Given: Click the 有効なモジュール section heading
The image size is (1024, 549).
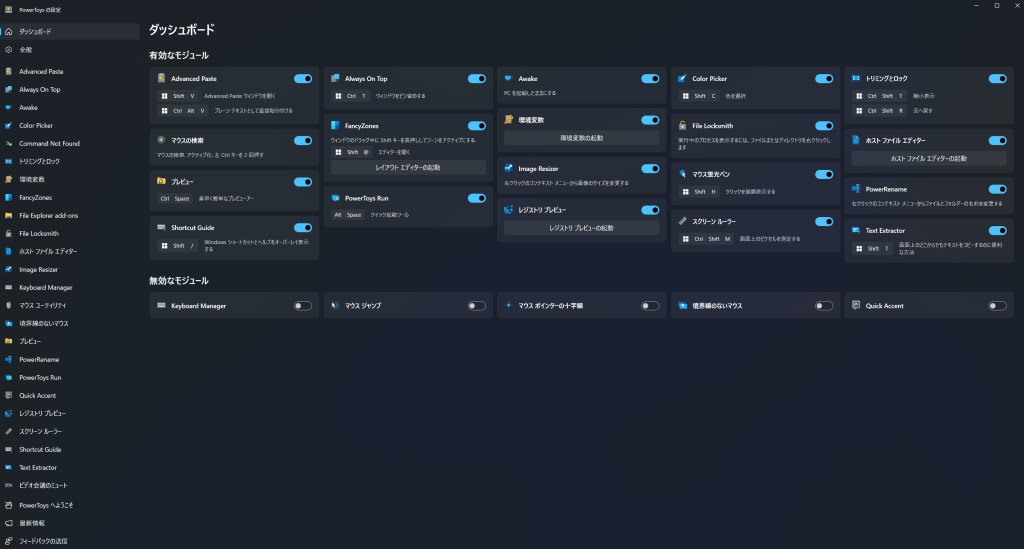Looking at the screenshot, I should tap(179, 55).
